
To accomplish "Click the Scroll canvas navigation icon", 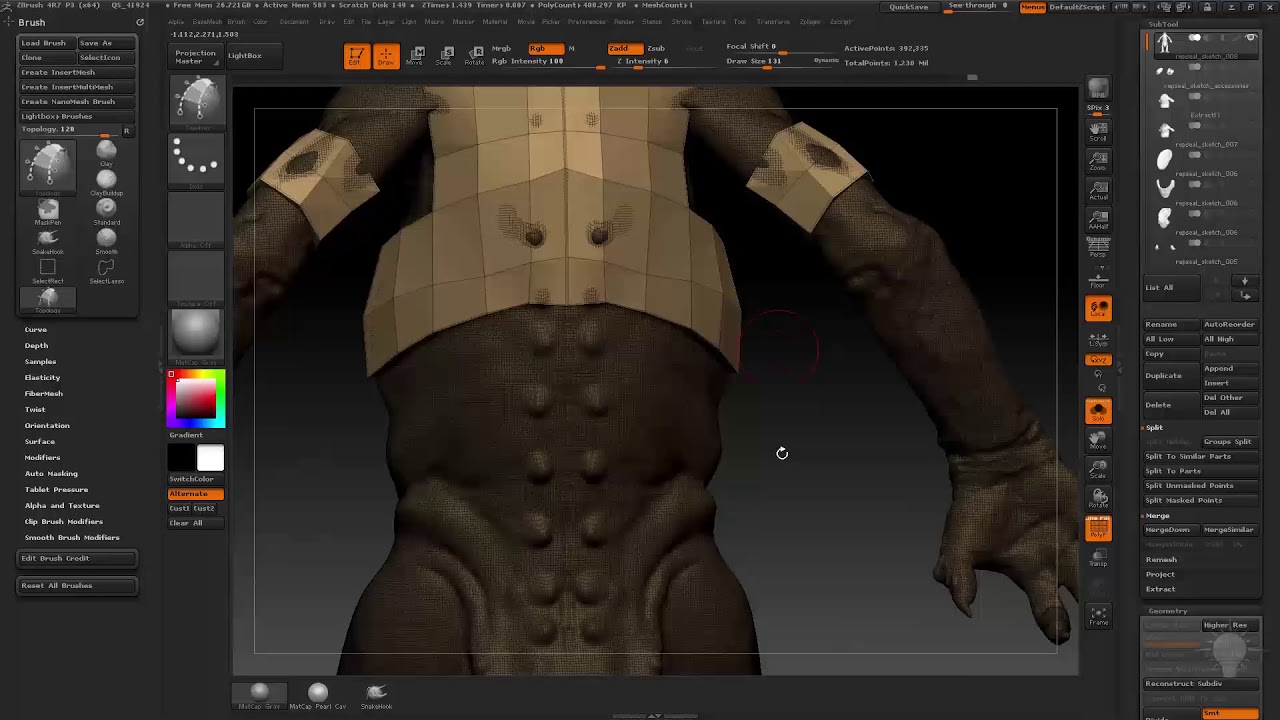I will pos(1098,131).
